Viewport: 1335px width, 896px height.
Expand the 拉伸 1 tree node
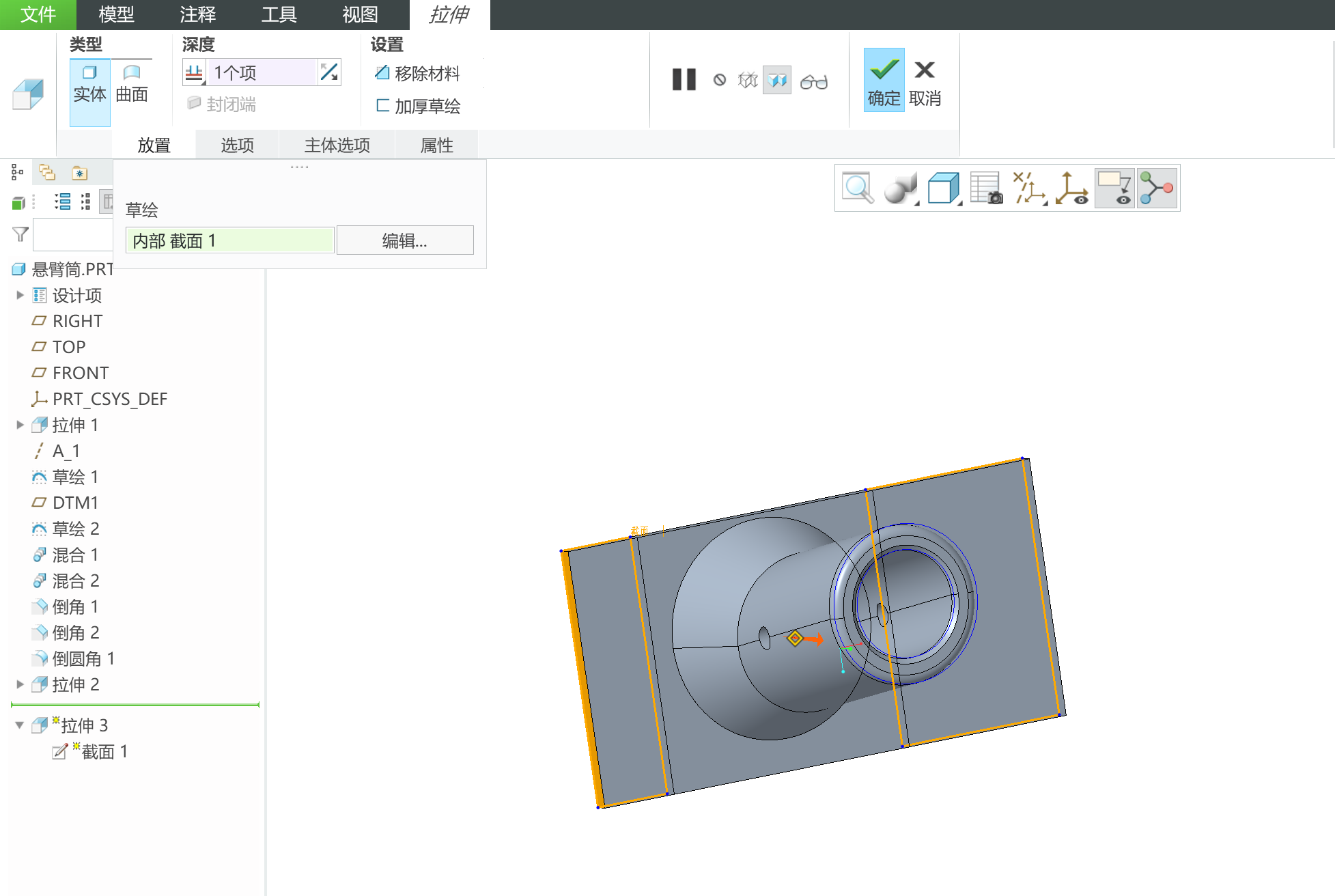[x=20, y=425]
